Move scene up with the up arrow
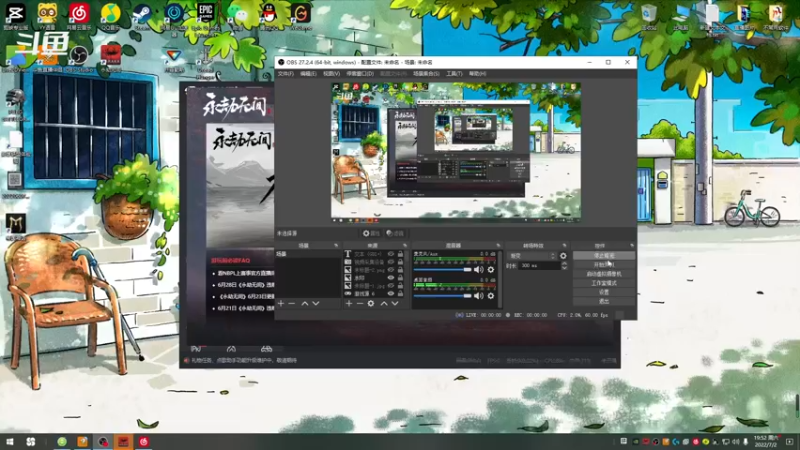This screenshot has width=800, height=450. [305, 304]
